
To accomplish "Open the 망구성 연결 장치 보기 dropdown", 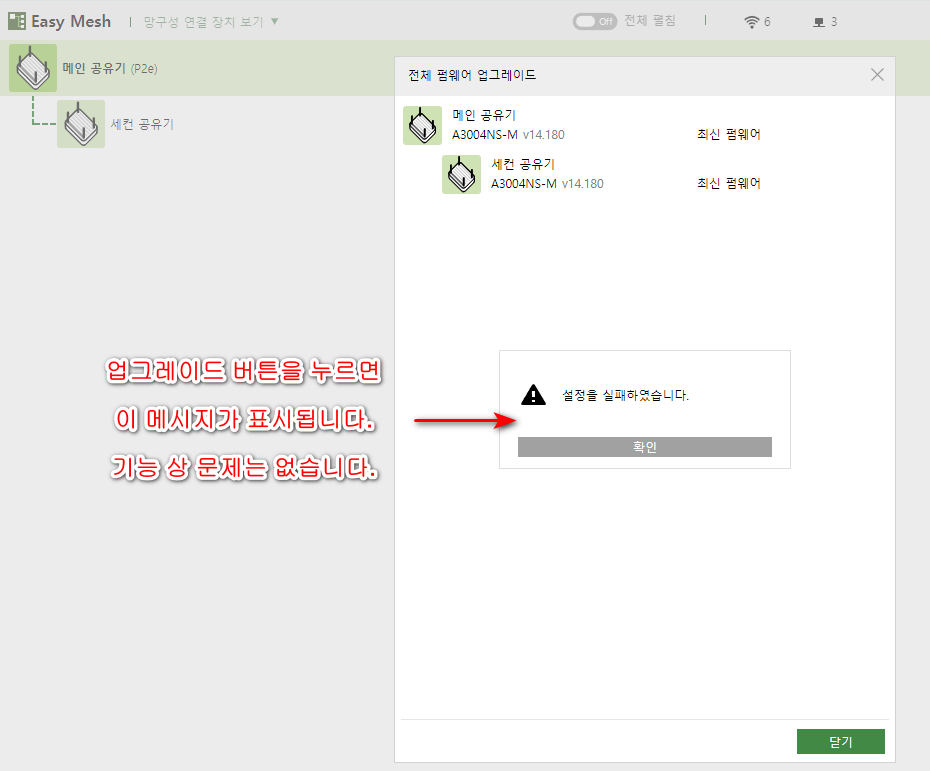I will coord(211,22).
